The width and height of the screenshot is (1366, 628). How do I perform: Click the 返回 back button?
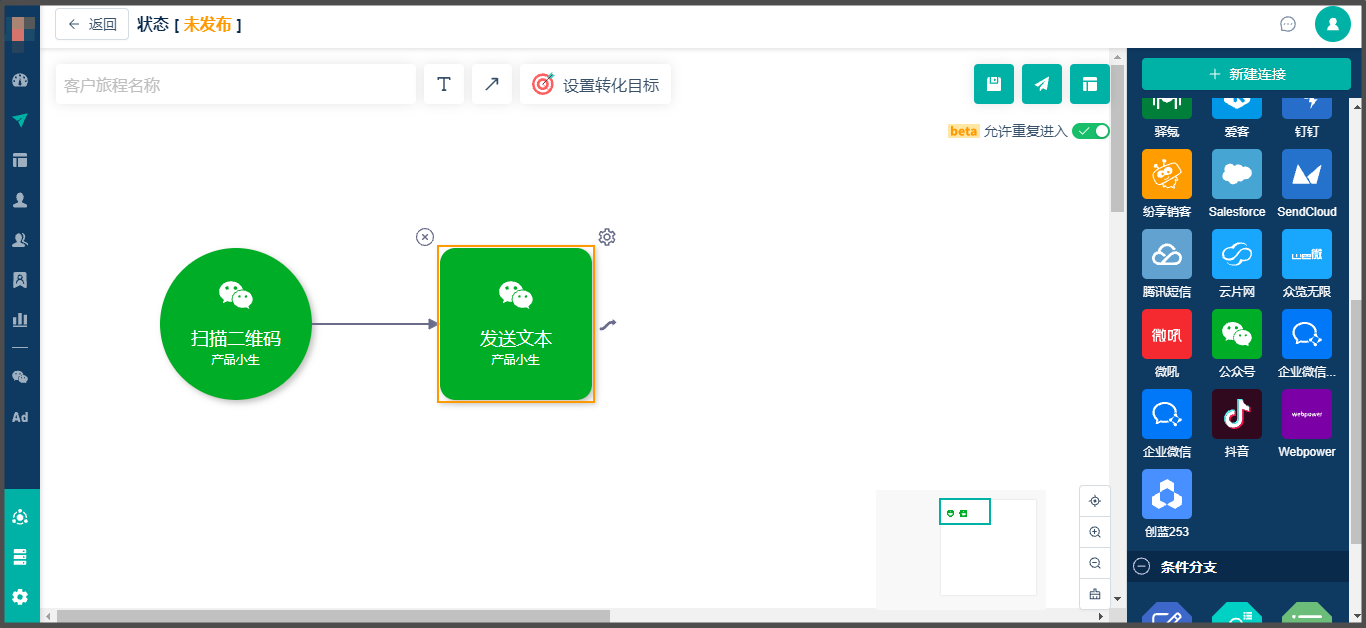(92, 24)
